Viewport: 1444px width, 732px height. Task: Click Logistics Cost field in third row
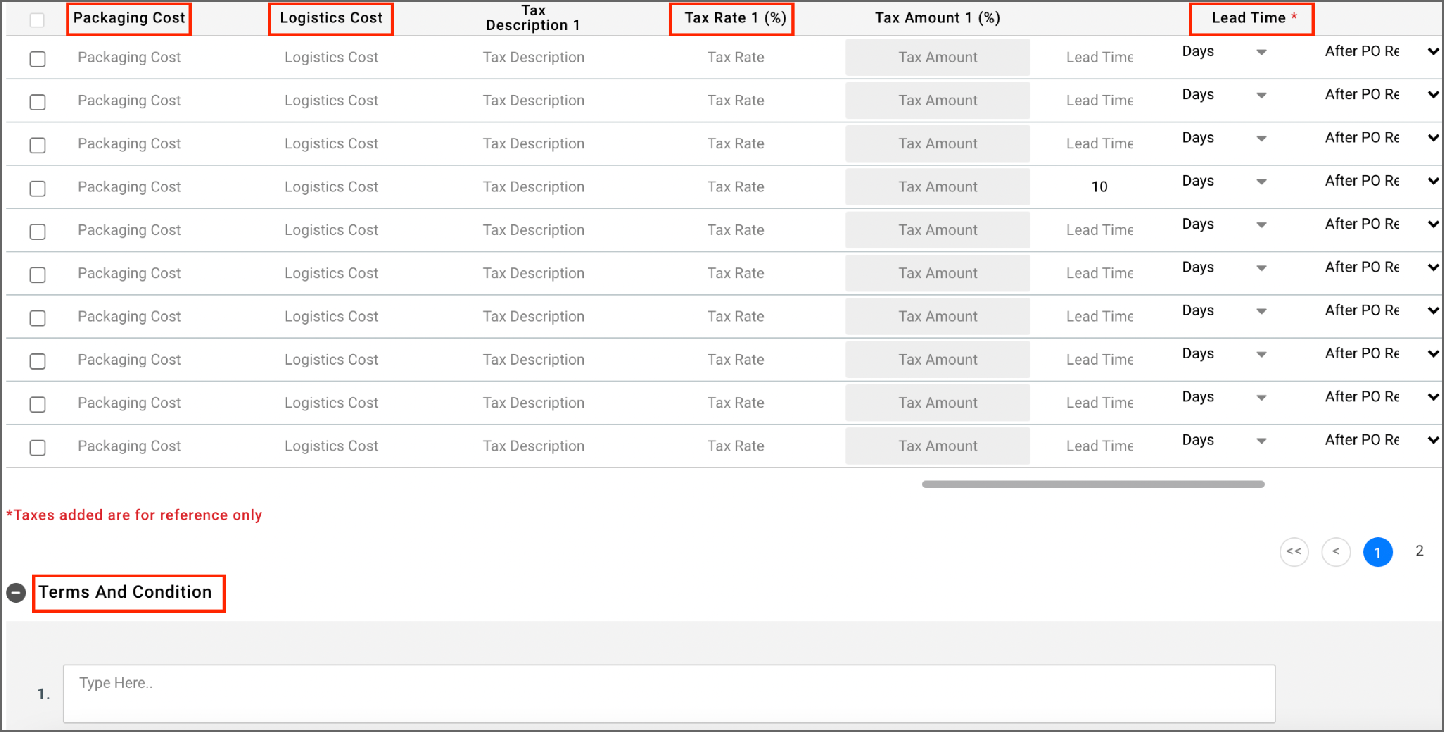(331, 144)
